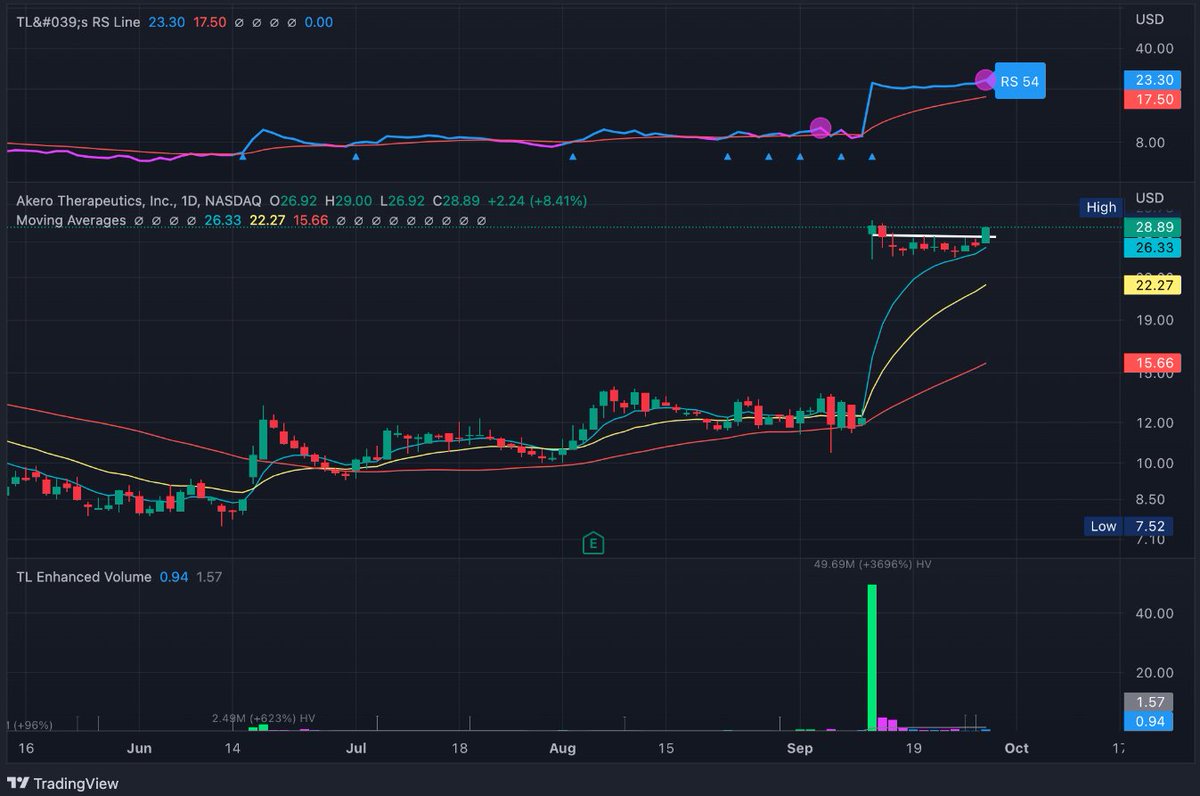Image resolution: width=1200 pixels, height=796 pixels.
Task: Click the RS 54 label badge
Action: (1019, 81)
